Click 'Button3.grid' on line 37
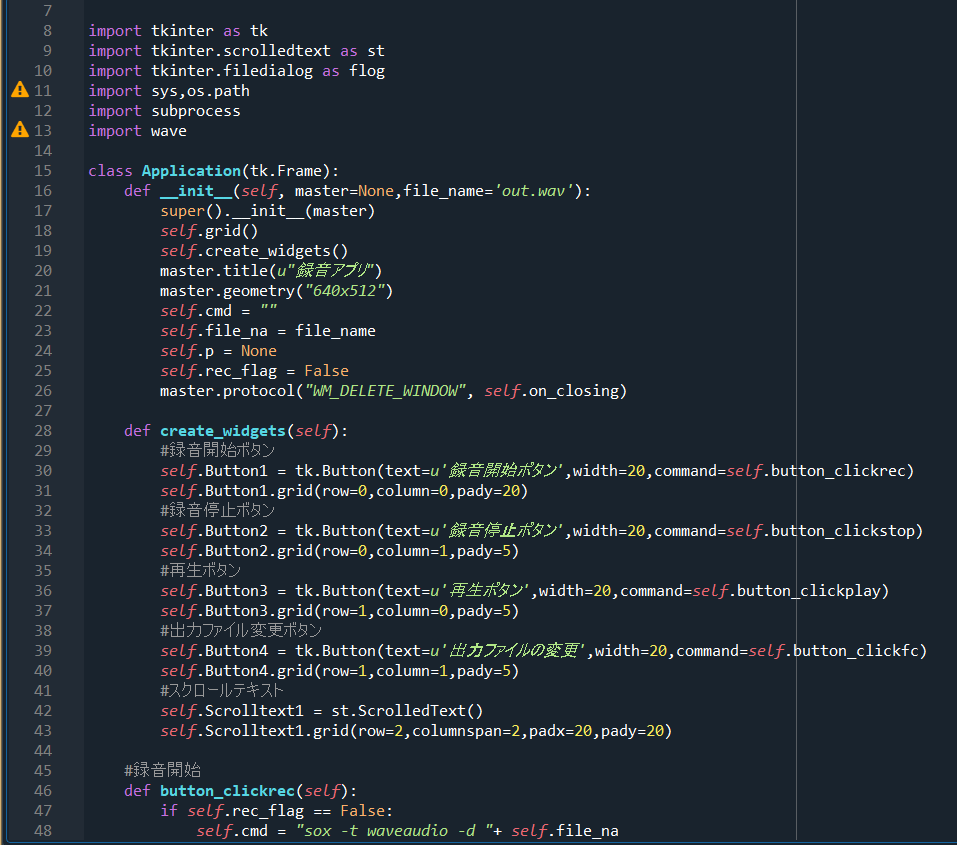957x845 pixels. (x=259, y=611)
